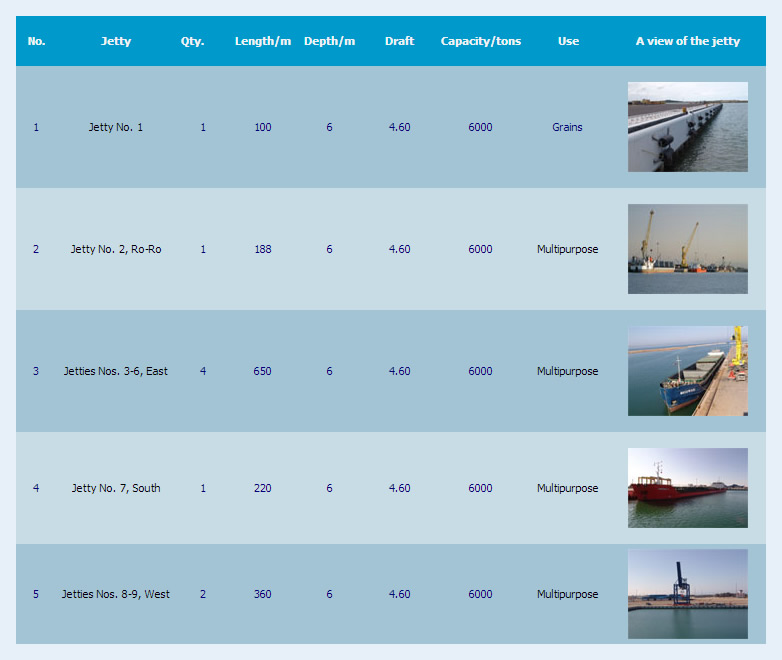Viewport: 782px width, 660px height.
Task: Click quantity 1 in Jetty No. 7 row
Action: tap(203, 488)
